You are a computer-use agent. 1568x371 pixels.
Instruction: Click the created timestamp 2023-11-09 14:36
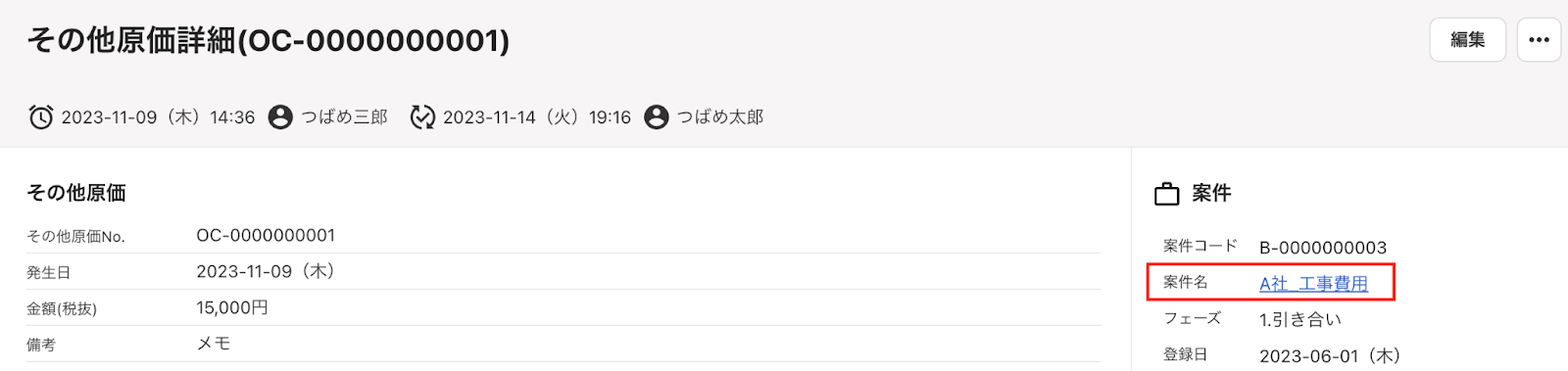[158, 117]
